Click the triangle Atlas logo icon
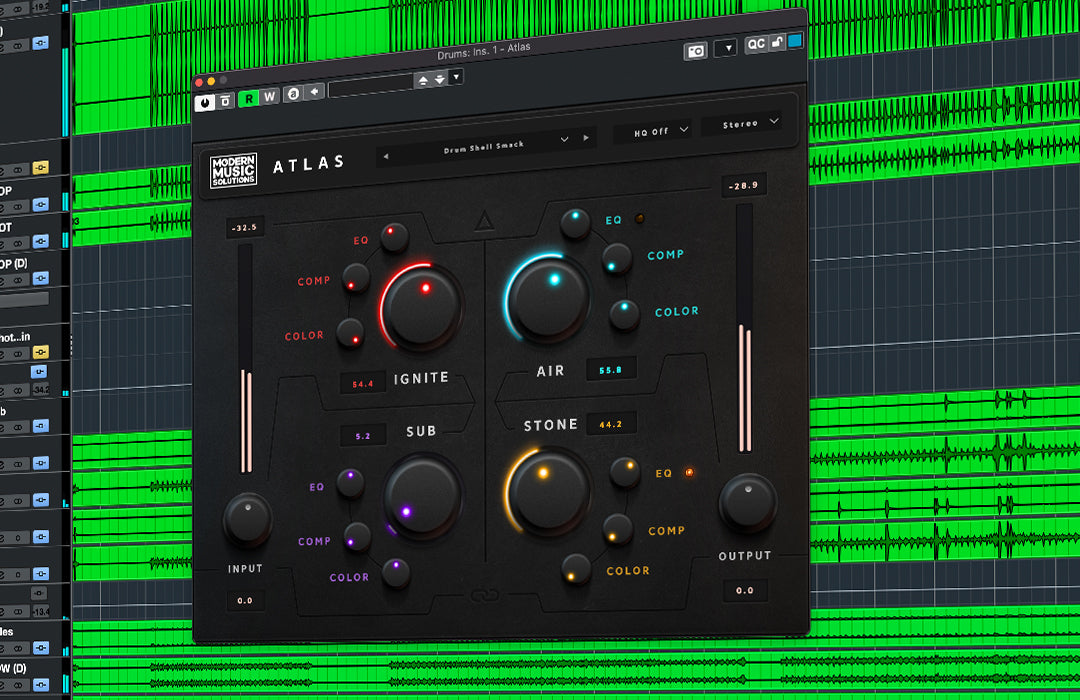Viewport: 1080px width, 700px height. click(484, 222)
